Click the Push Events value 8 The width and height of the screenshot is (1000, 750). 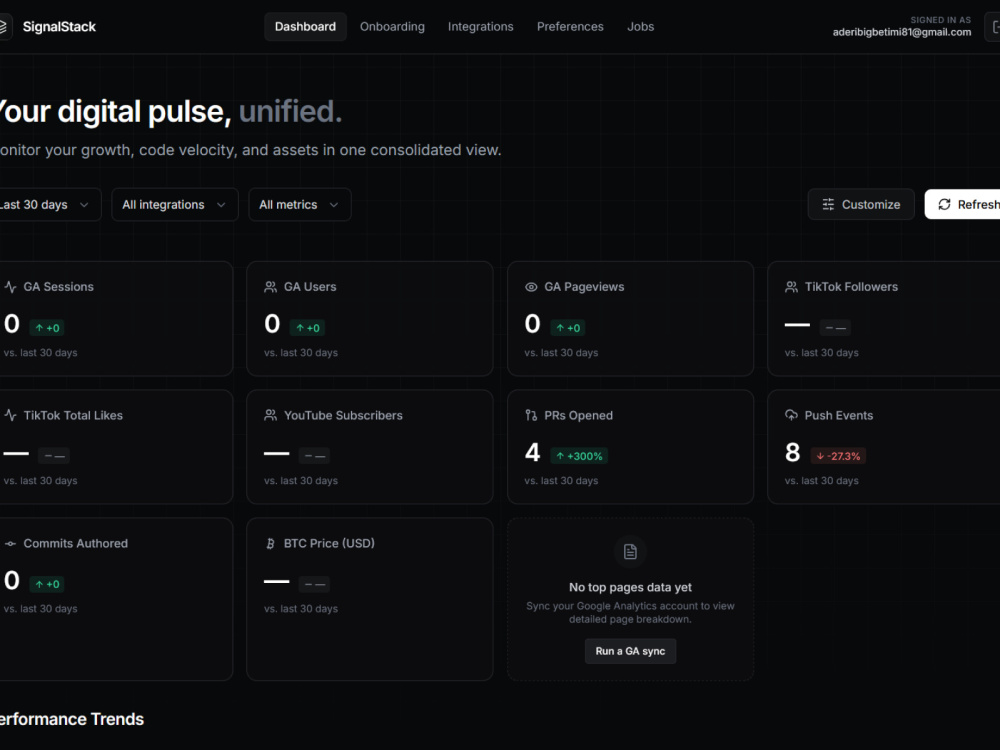pyautogui.click(x=792, y=453)
